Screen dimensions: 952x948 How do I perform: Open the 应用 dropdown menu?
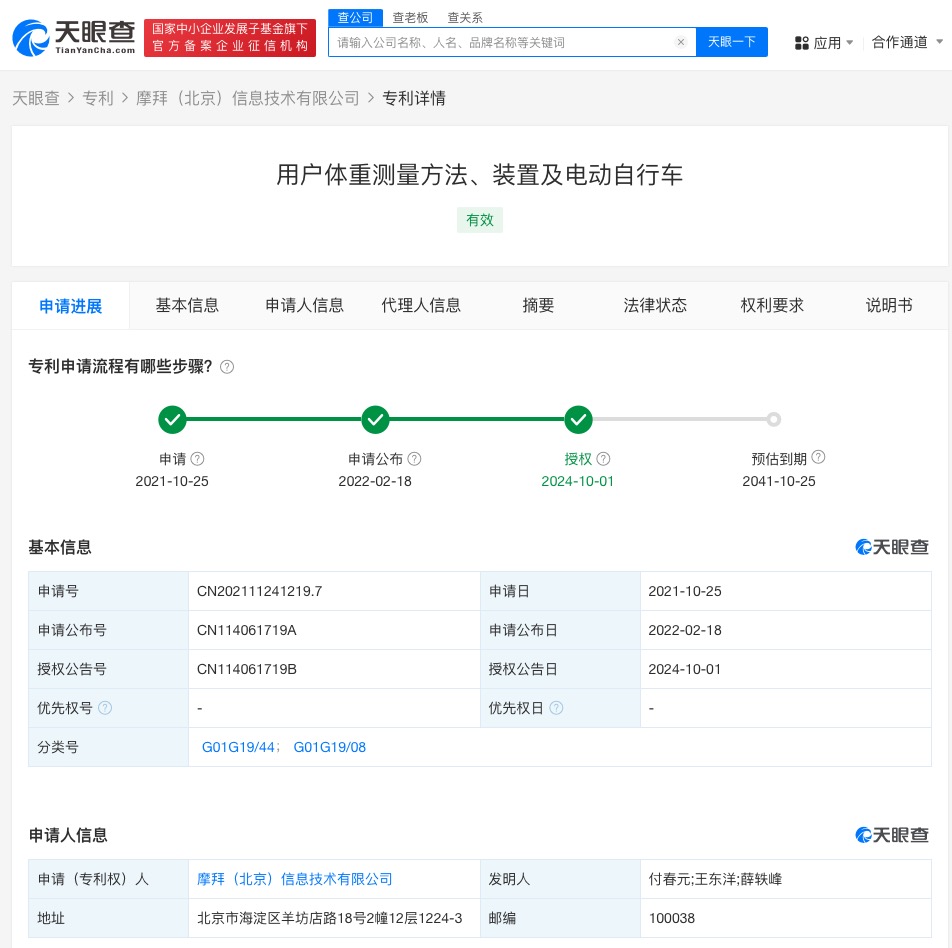824,43
